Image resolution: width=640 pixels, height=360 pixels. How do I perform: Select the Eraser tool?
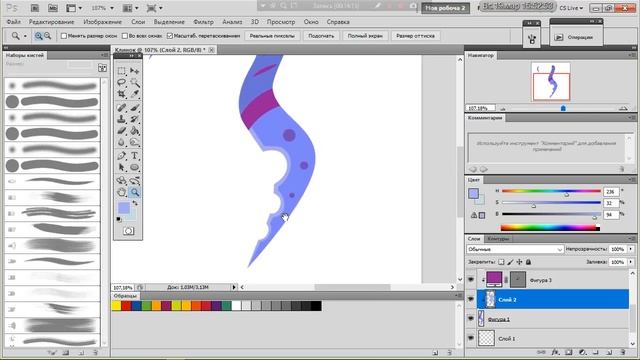pyautogui.click(x=122, y=131)
